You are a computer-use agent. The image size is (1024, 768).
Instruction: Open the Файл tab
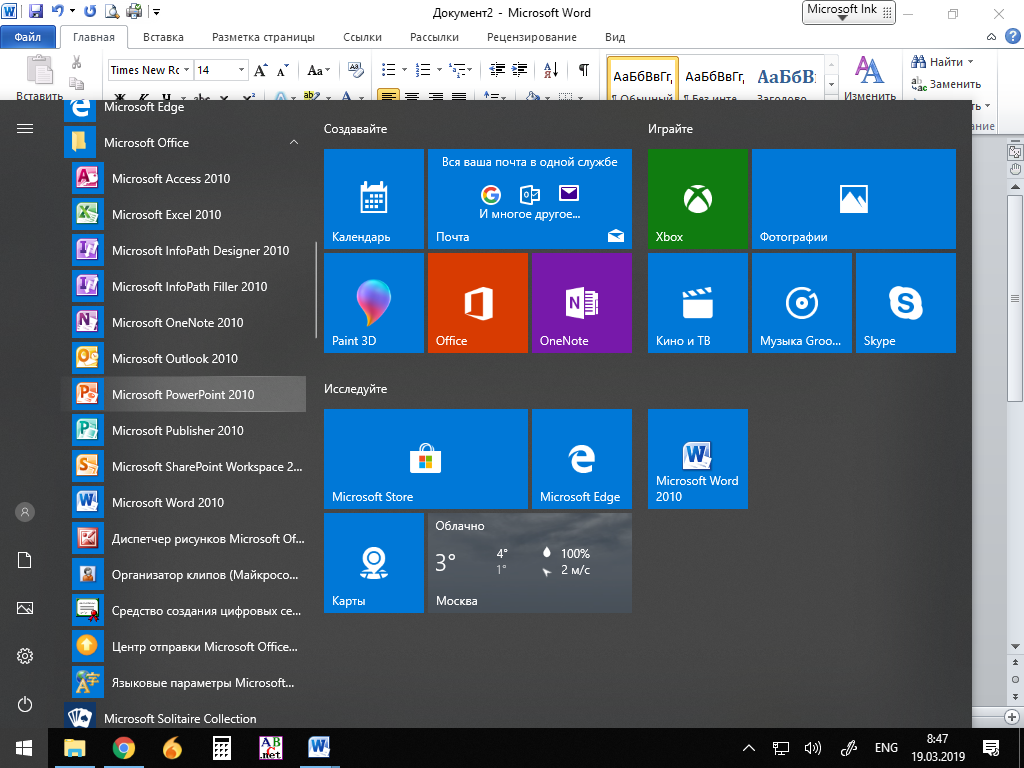point(28,37)
